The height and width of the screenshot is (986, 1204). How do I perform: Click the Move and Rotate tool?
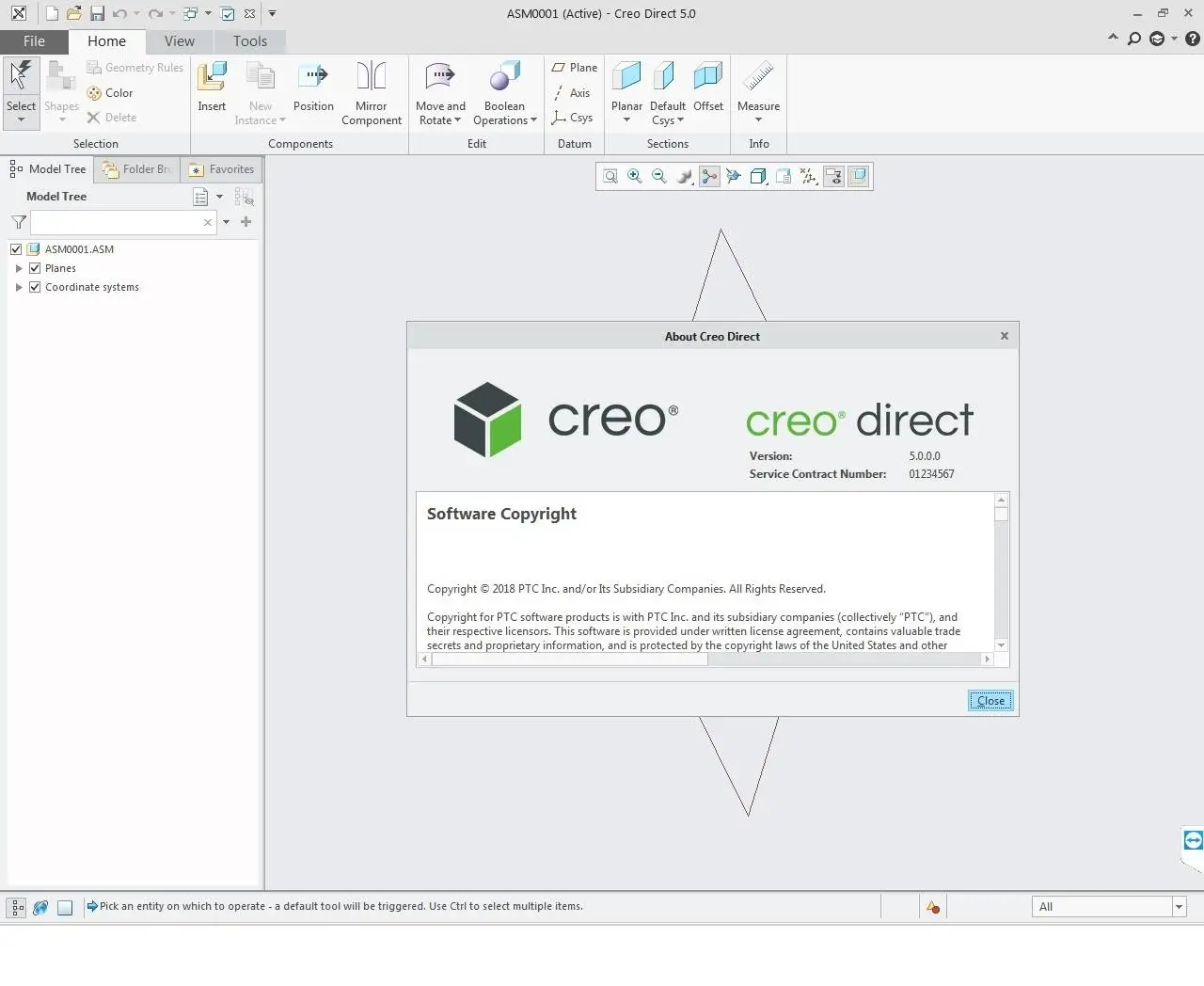click(440, 92)
